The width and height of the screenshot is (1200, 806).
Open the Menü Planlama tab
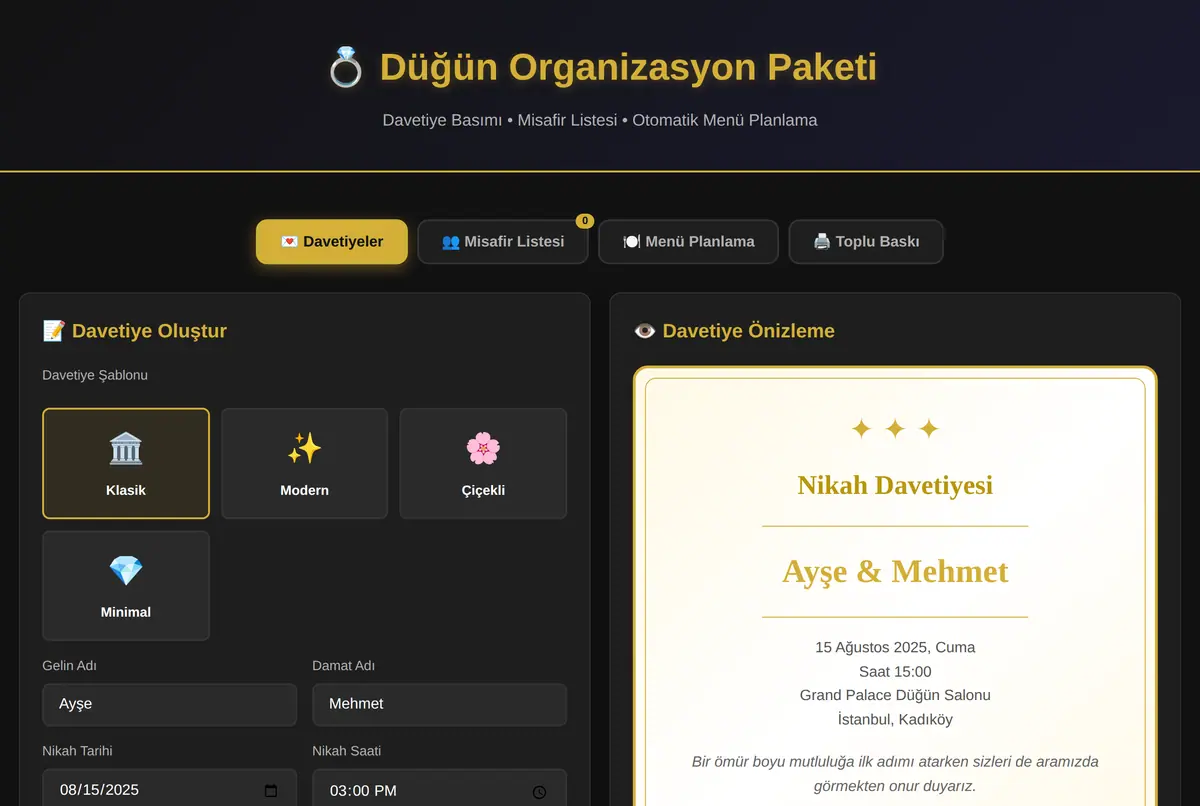coord(688,242)
